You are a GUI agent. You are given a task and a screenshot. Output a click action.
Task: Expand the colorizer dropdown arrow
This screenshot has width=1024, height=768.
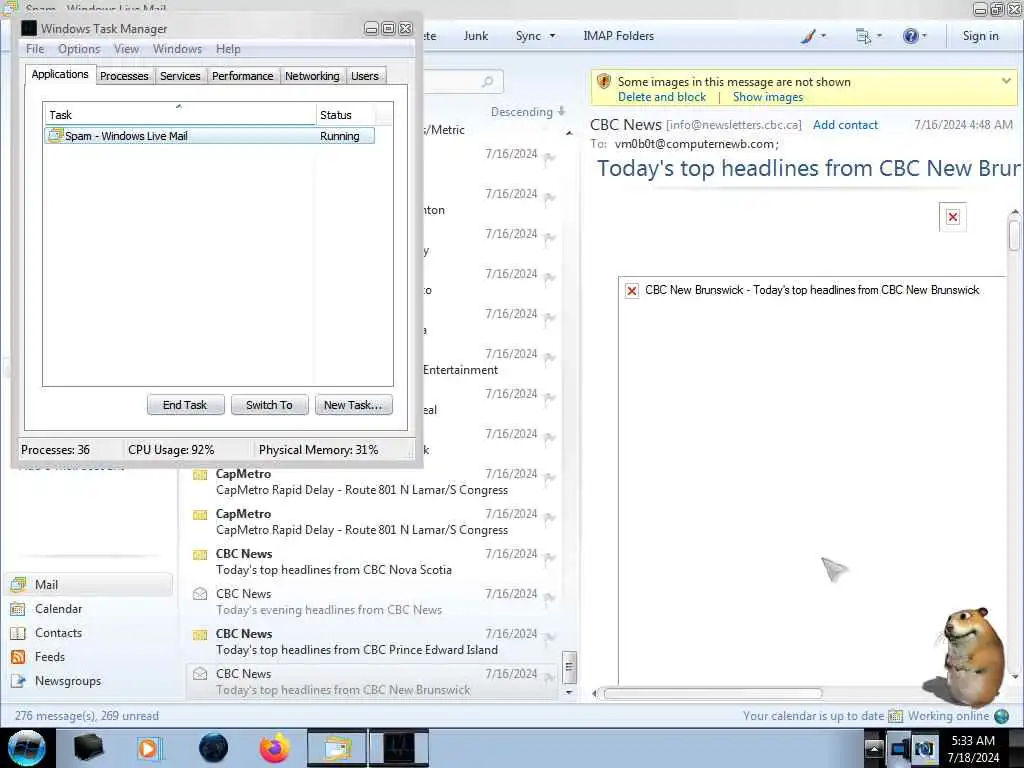coord(824,36)
